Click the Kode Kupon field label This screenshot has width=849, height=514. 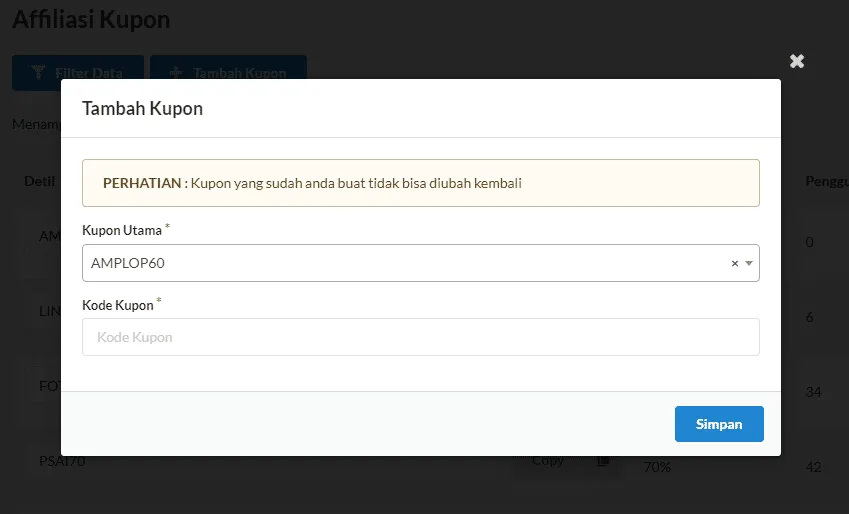coord(117,305)
